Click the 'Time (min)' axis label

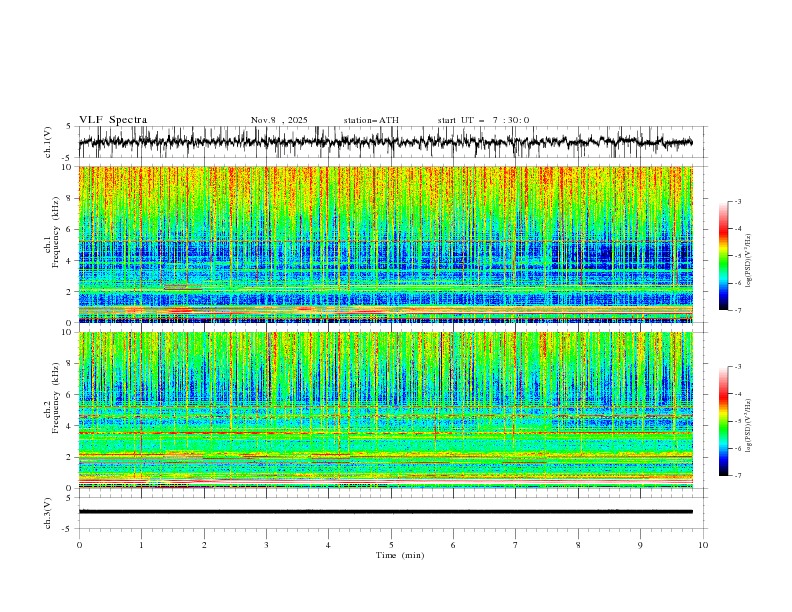[400, 555]
